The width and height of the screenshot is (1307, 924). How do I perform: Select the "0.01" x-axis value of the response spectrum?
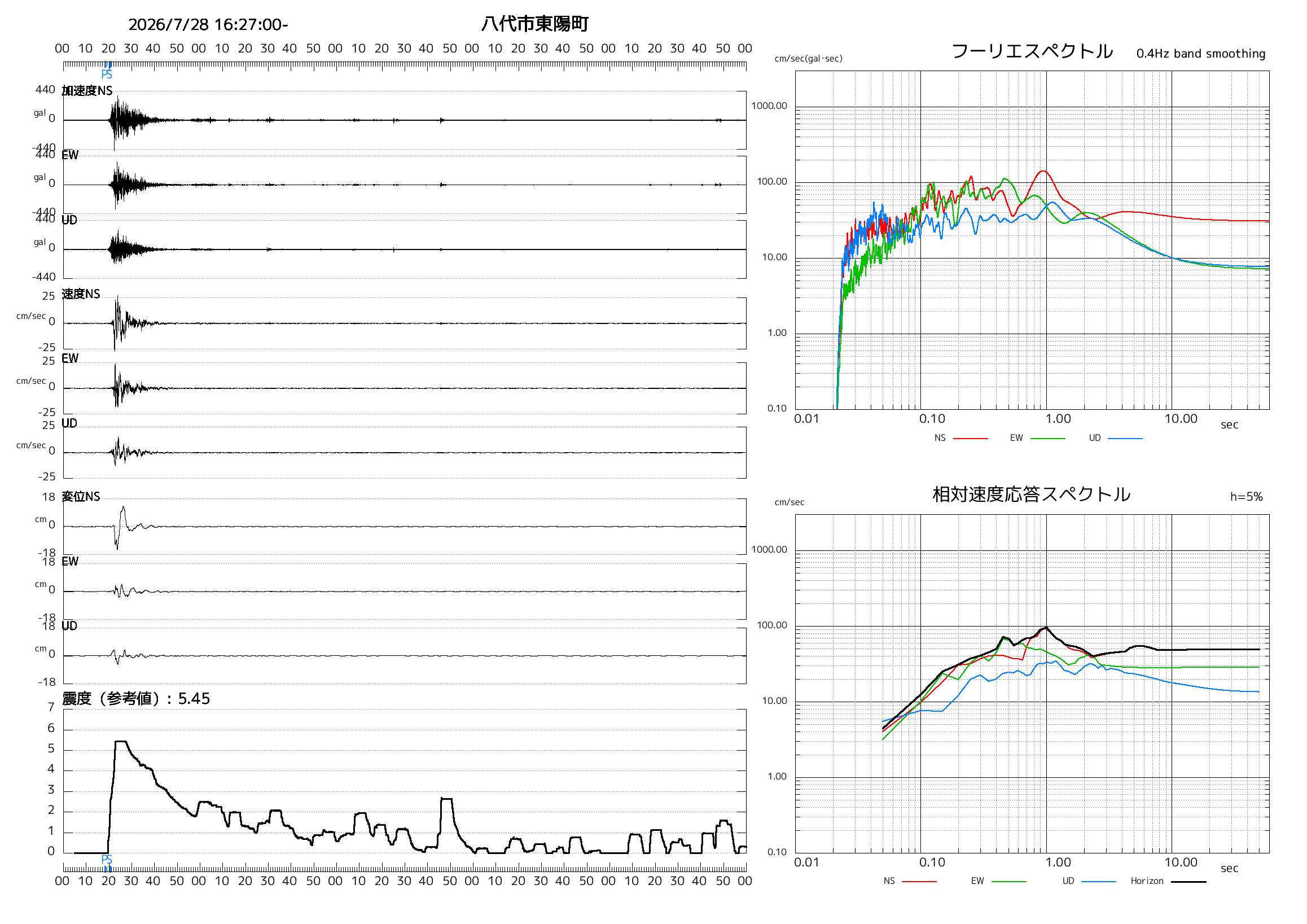pyautogui.click(x=806, y=862)
